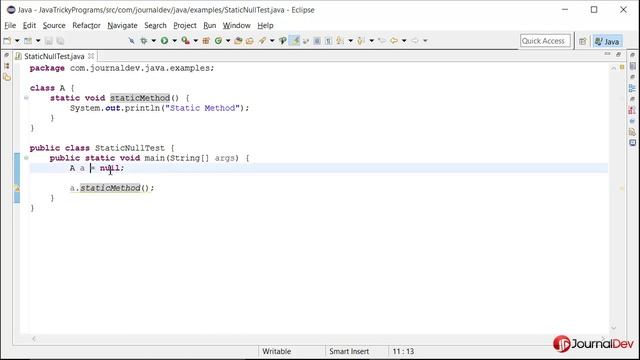This screenshot has height=360, width=640.
Task: Click the Debug bug icon
Action: tap(144, 41)
